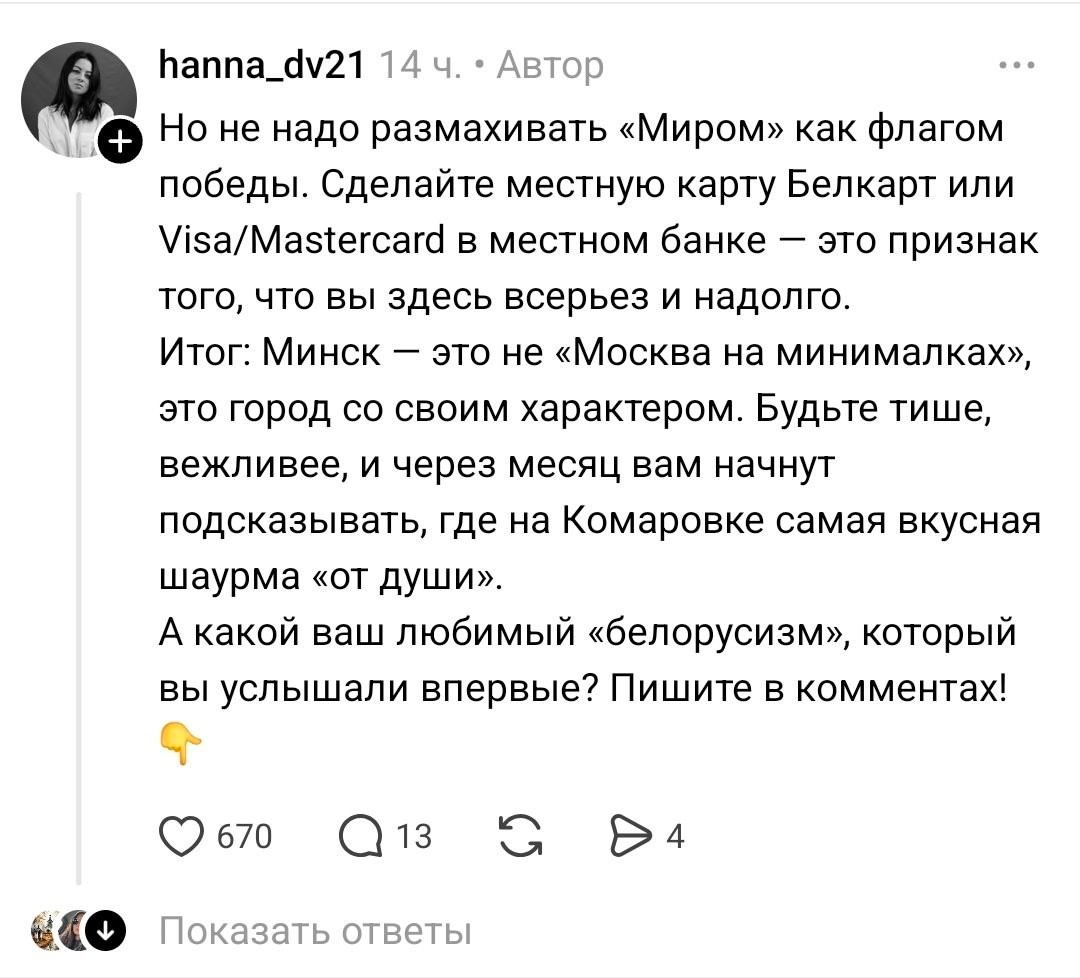Image resolution: width=1080 pixels, height=978 pixels.
Task: Click the "Автор" author label
Action: click(x=550, y=67)
